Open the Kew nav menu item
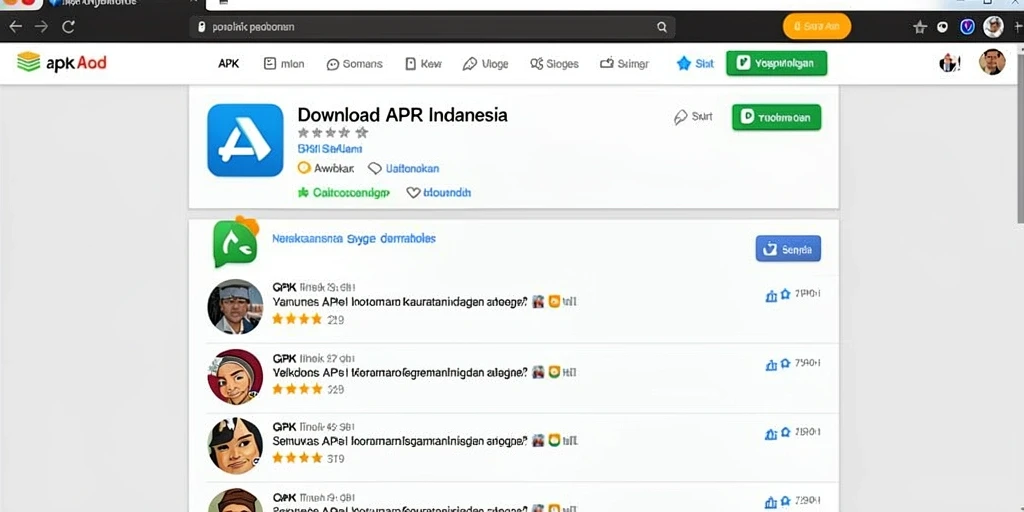The image size is (1024, 512). (x=423, y=63)
